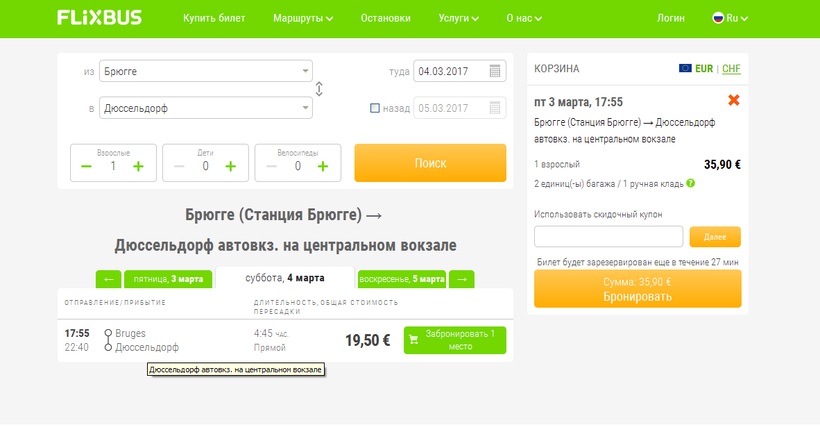The height and width of the screenshot is (432, 820).
Task: Add a bicycle with the Велосипеды plus icon
Action: [323, 166]
